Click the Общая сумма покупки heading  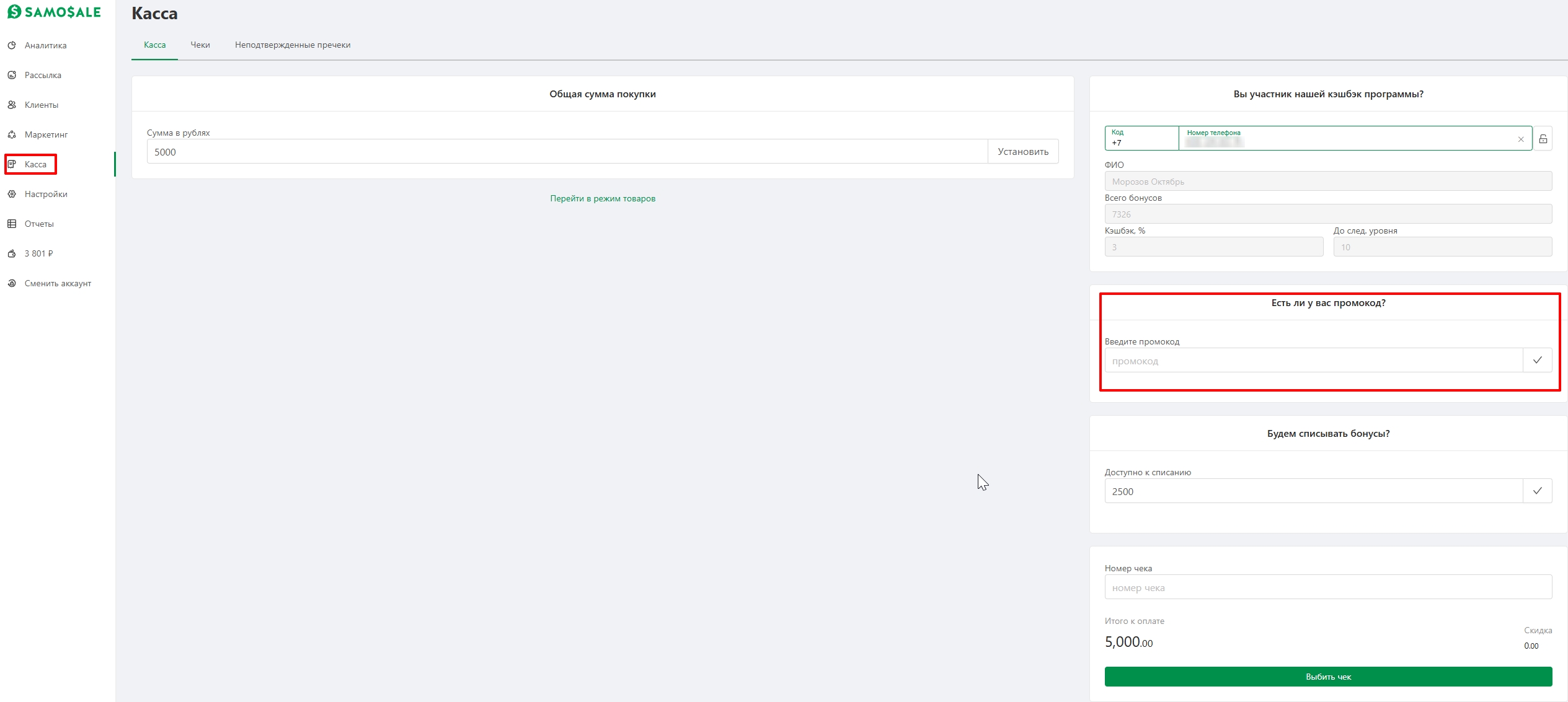[603, 94]
